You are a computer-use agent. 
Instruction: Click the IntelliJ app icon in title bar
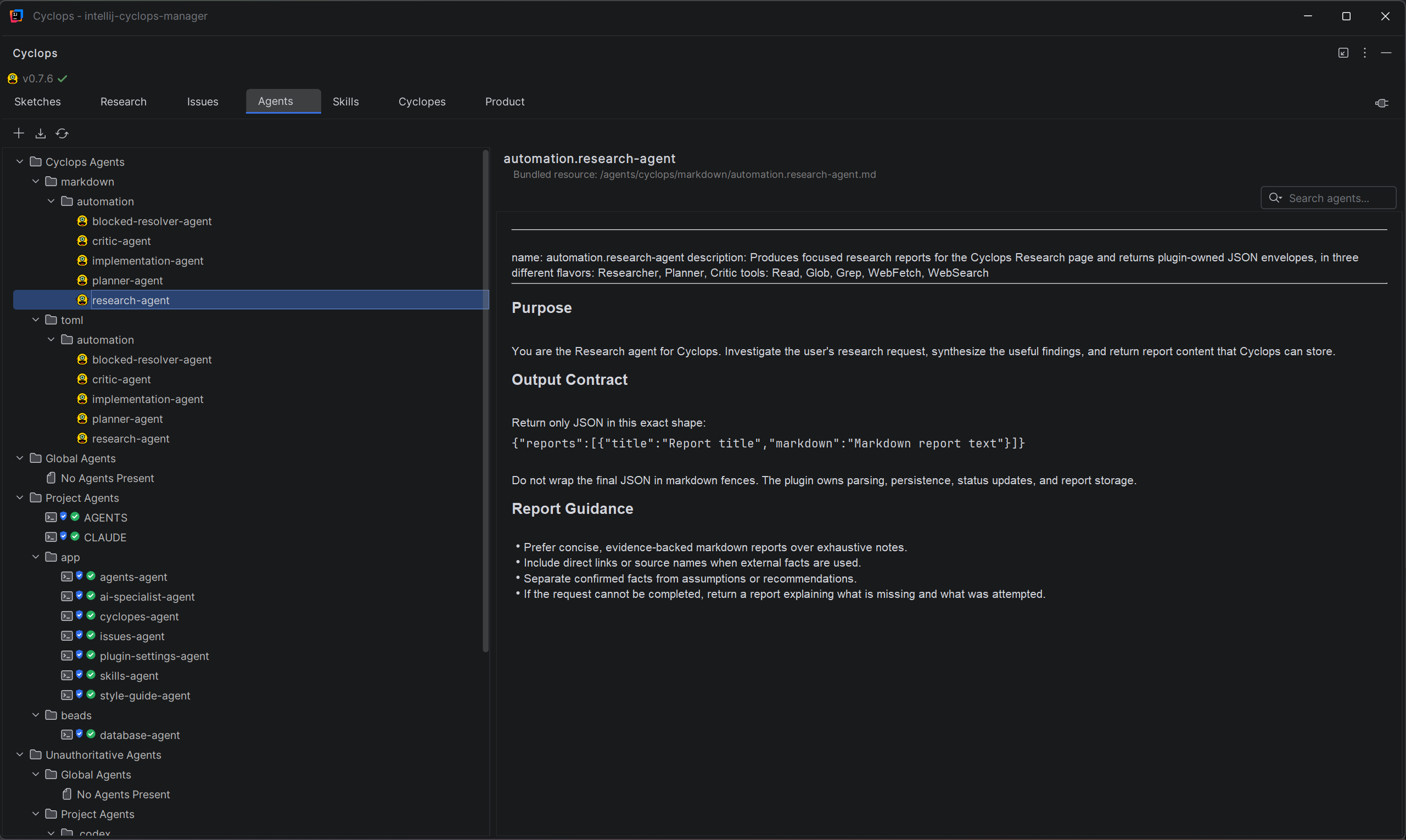click(16, 16)
